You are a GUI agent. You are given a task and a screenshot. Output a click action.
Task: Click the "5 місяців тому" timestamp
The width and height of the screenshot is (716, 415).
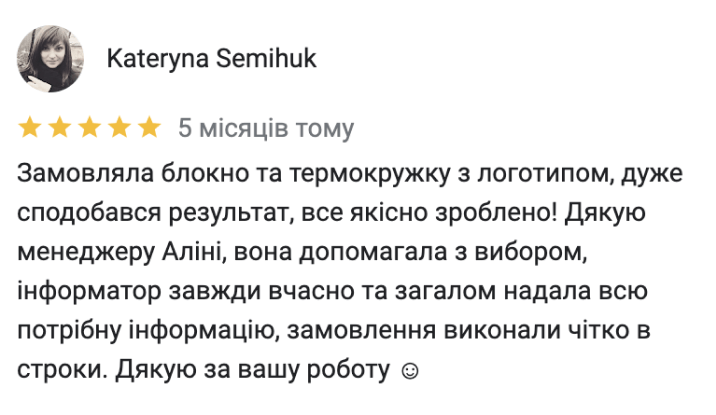coord(265,129)
